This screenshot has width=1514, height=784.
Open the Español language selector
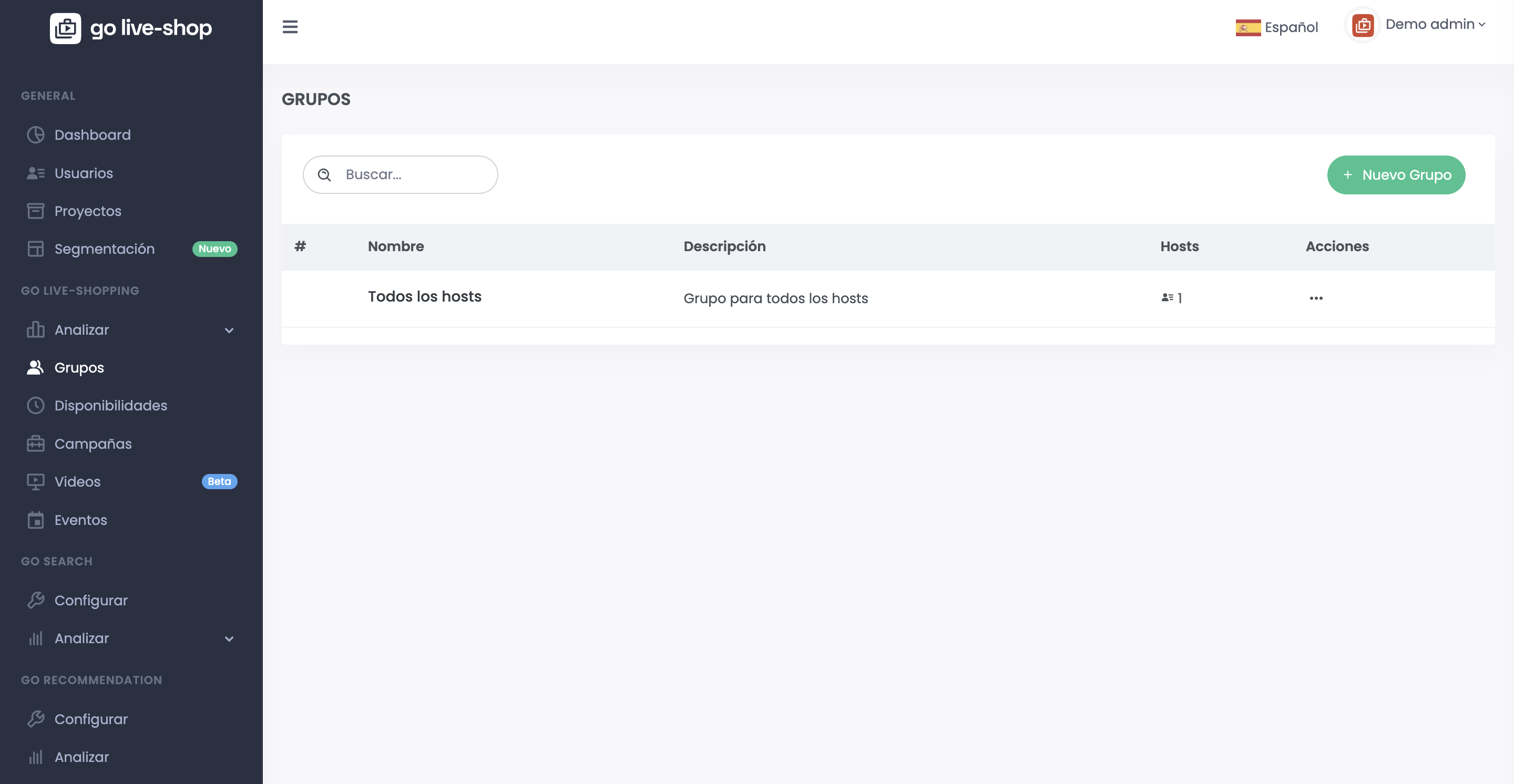1291,28
